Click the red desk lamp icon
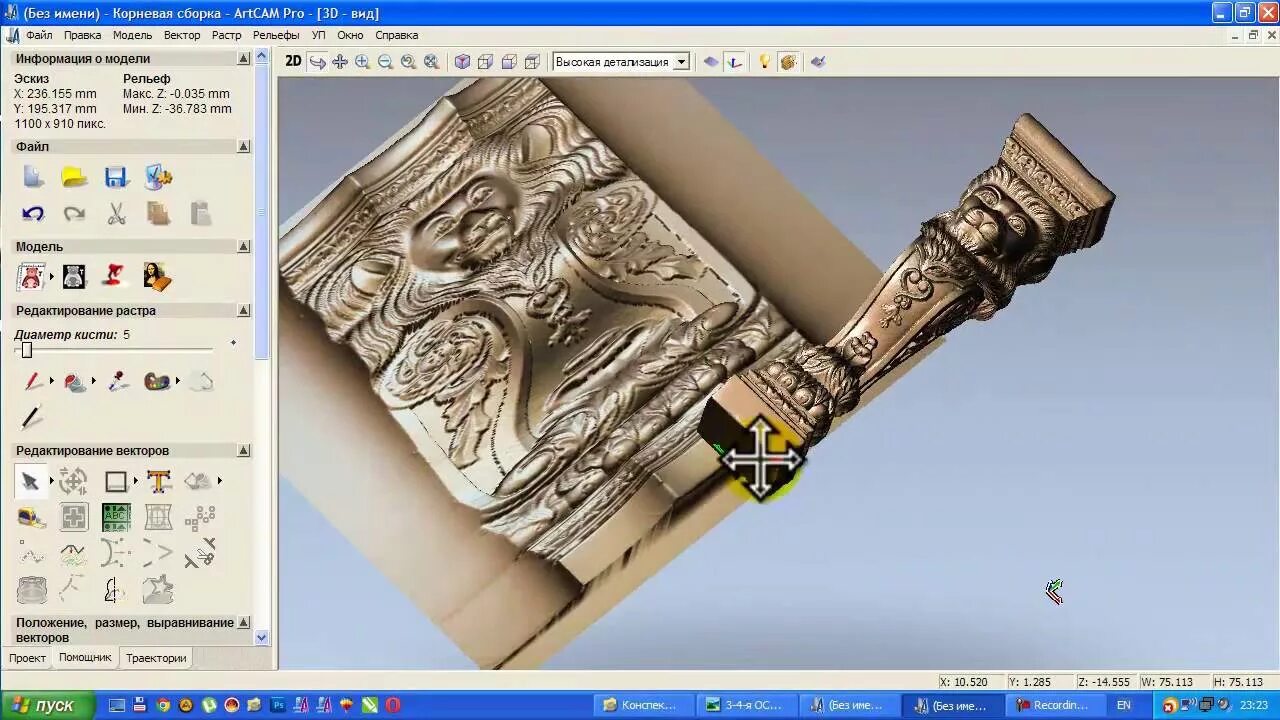The height and width of the screenshot is (720, 1280). [116, 276]
